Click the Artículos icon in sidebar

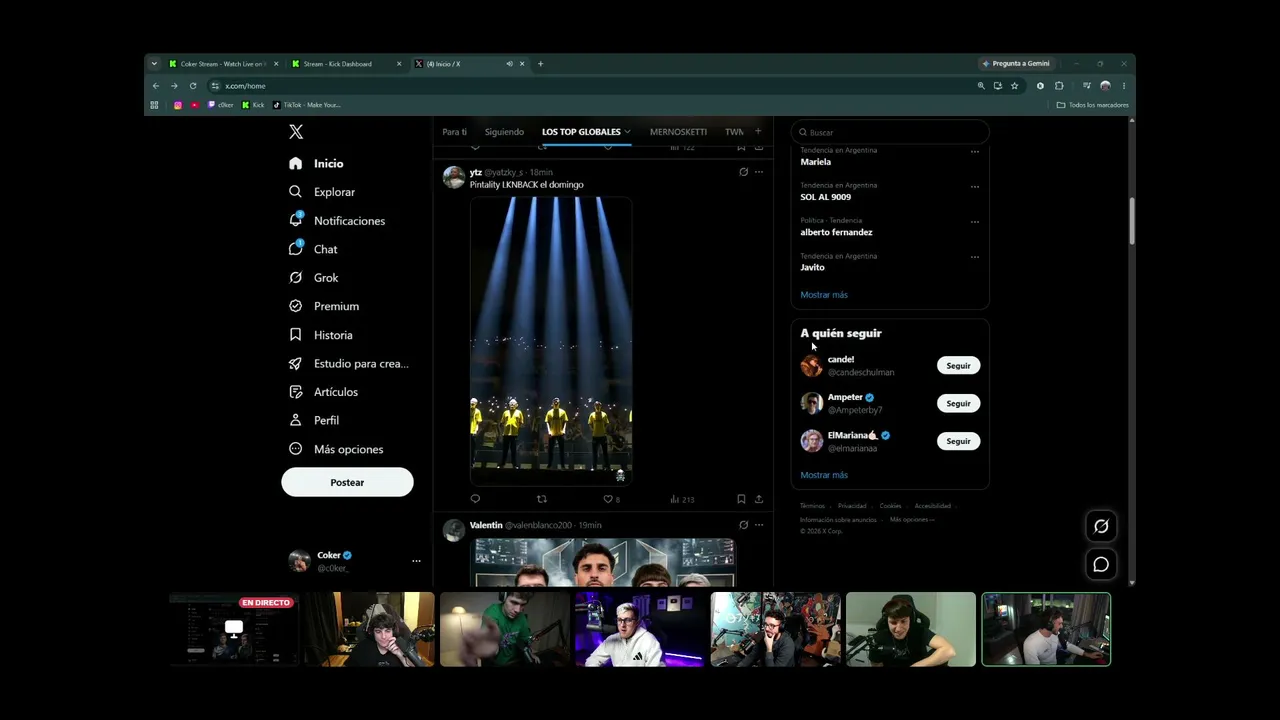point(295,392)
